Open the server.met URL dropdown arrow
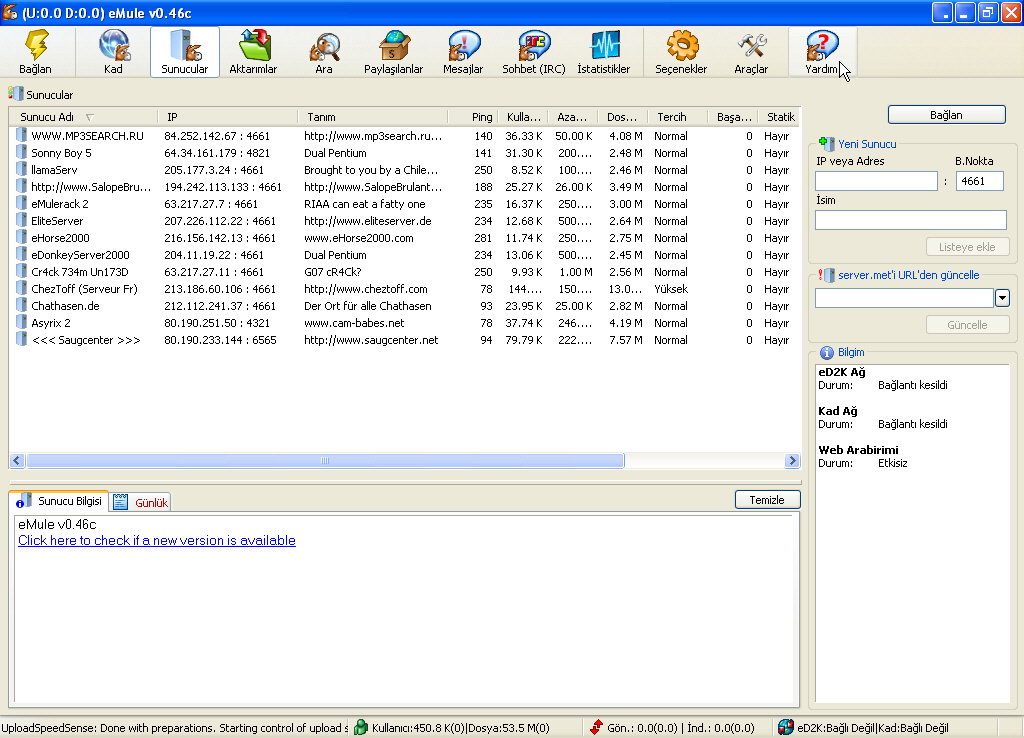This screenshot has width=1024, height=738. tap(1002, 298)
